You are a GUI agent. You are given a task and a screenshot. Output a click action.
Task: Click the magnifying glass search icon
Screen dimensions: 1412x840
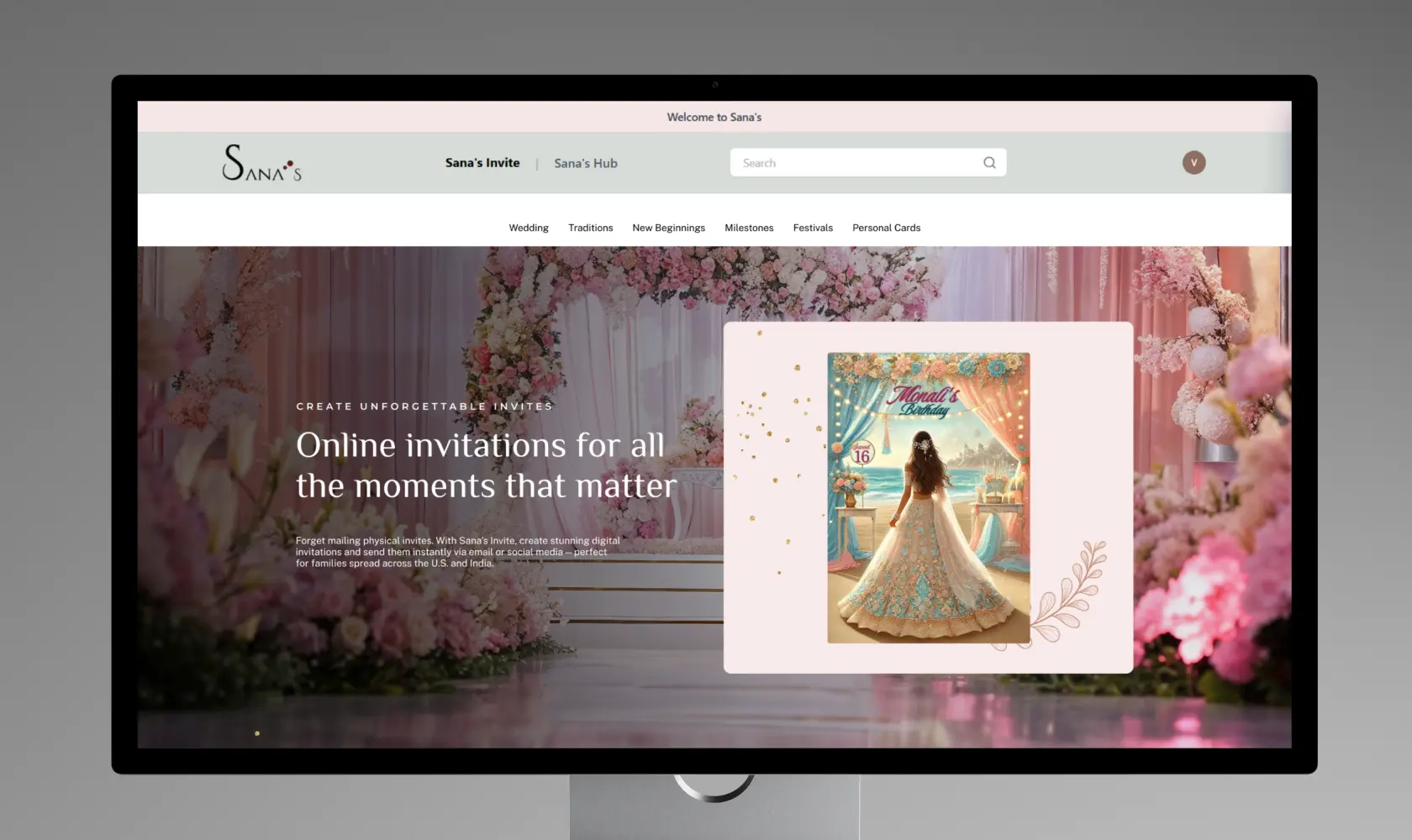[989, 163]
